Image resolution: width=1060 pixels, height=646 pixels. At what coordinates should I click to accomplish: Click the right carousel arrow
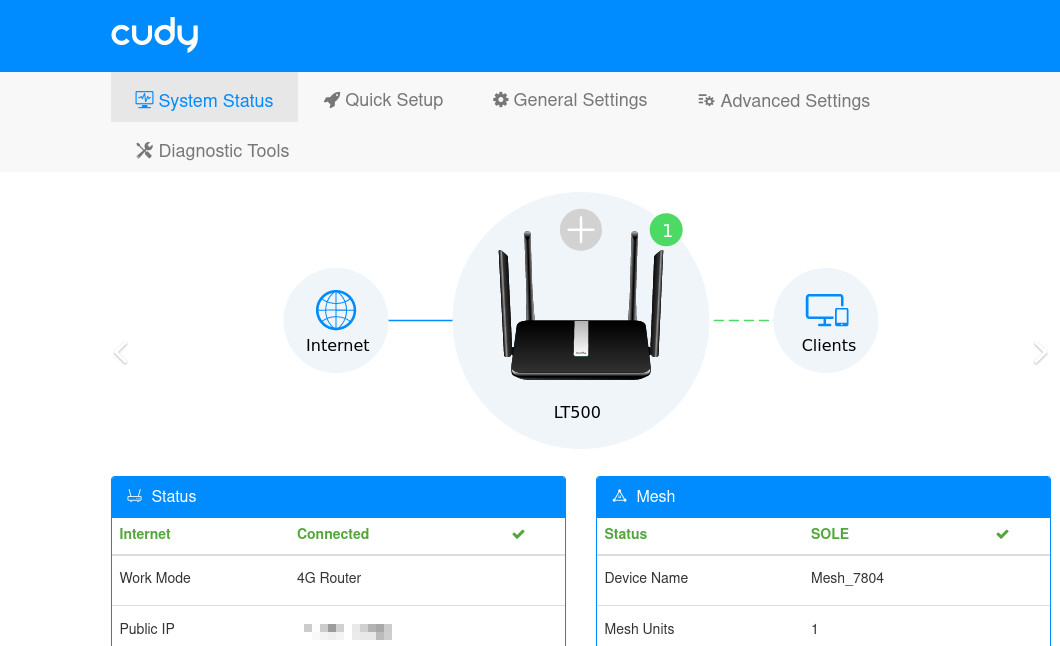point(1040,353)
